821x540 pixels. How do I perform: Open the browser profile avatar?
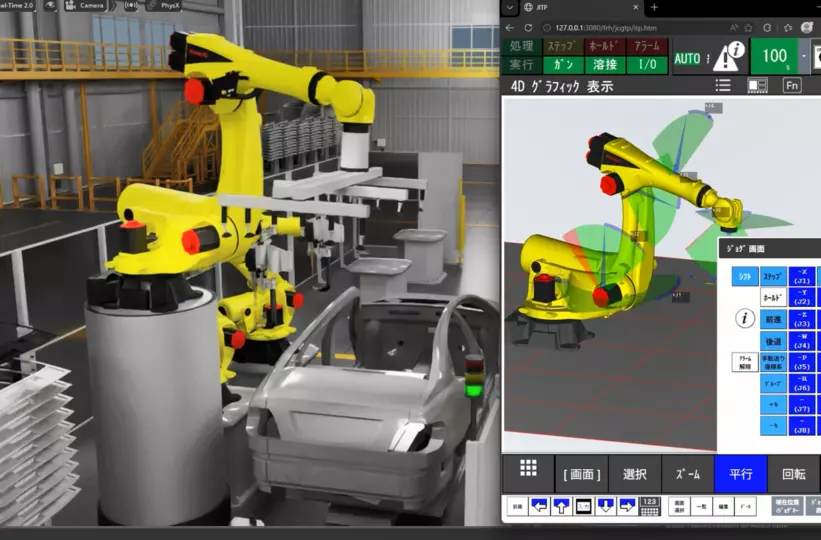pyautogui.click(x=807, y=27)
